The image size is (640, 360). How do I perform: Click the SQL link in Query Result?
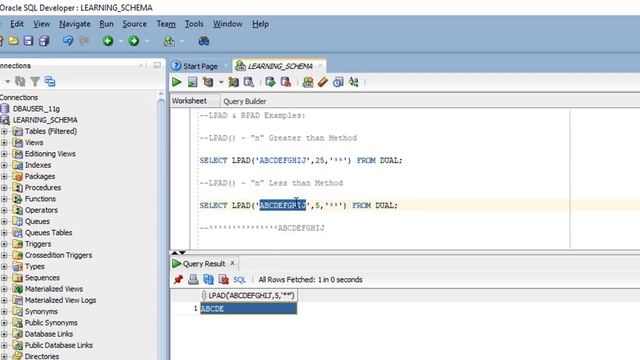239,280
